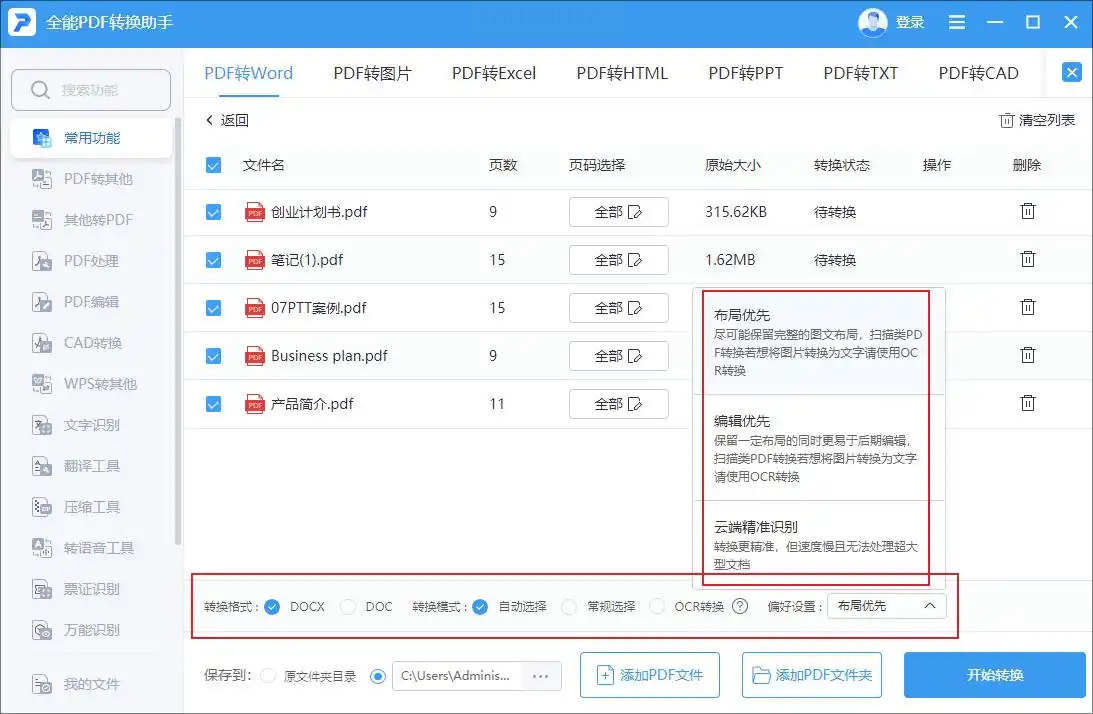Screen dimensions: 1093x714
Task: Open 翻译工具 sidebar item
Action: coord(91,466)
